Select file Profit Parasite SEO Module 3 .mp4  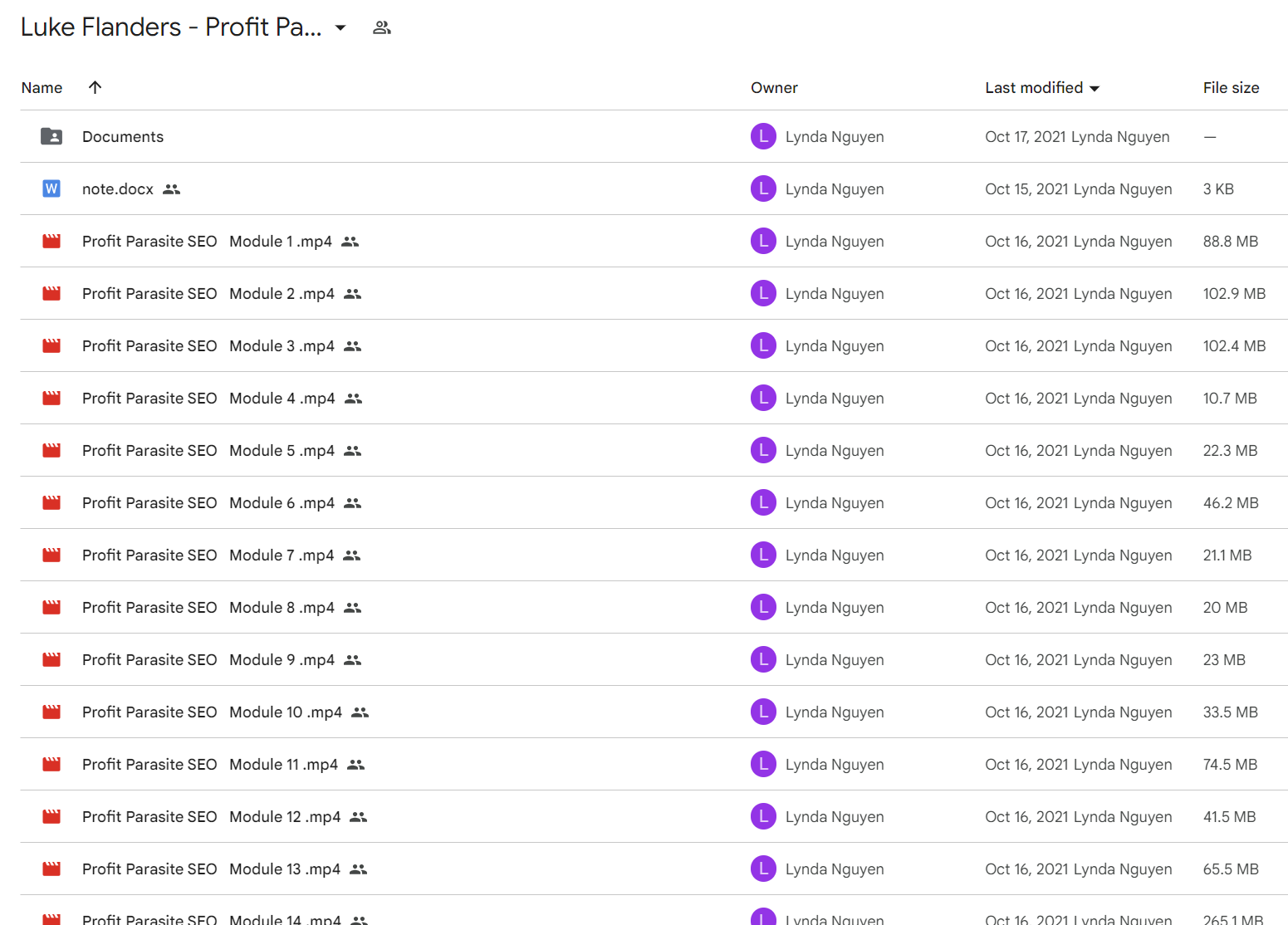(208, 346)
